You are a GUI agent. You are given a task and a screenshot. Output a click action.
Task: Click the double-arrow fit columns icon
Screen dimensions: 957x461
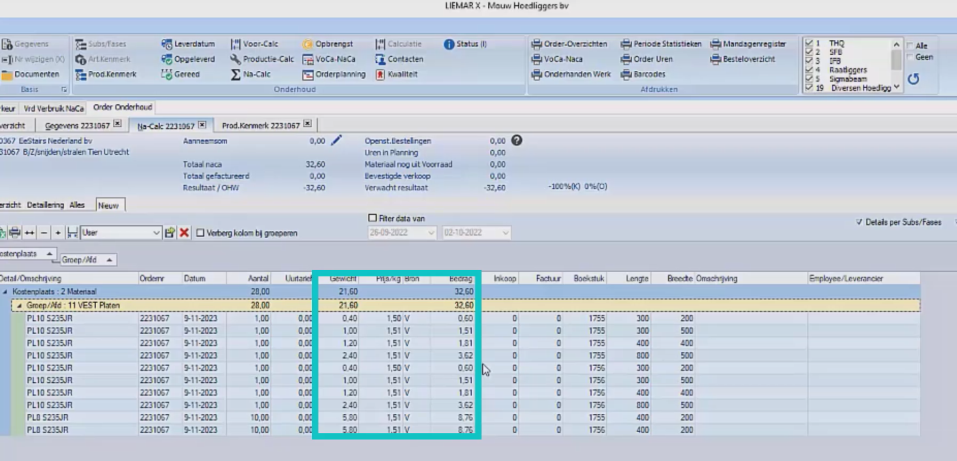point(29,233)
